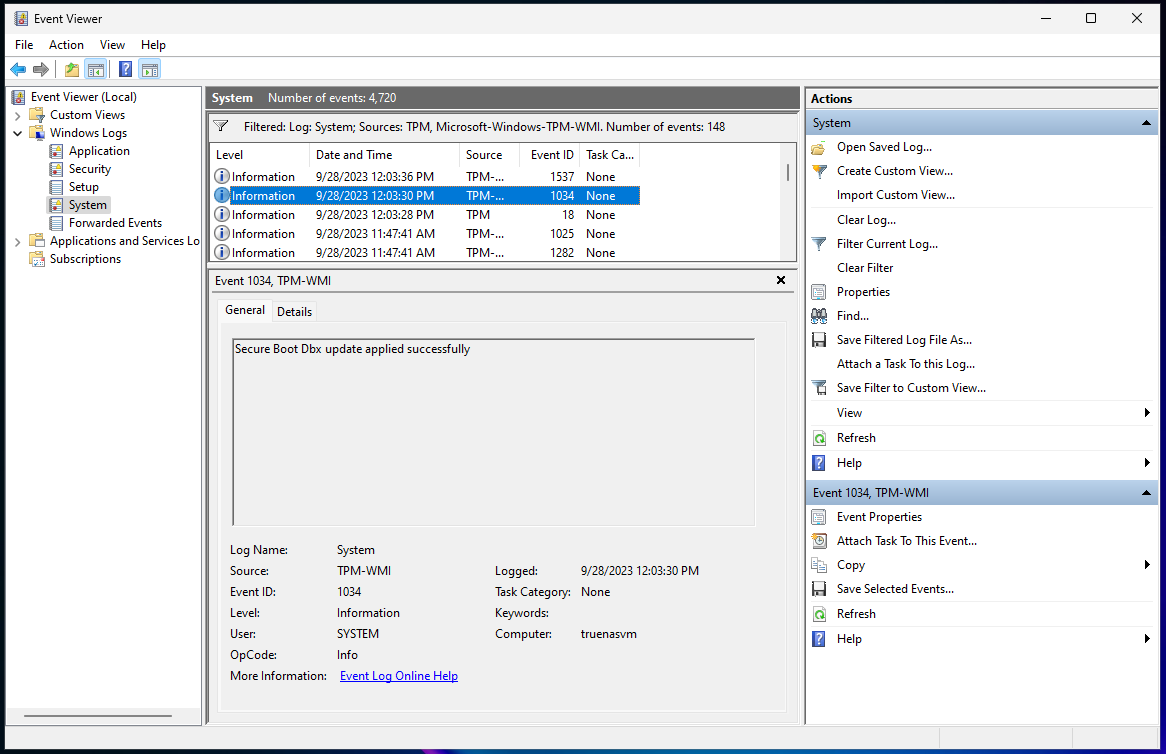Open the Action menu

66,45
